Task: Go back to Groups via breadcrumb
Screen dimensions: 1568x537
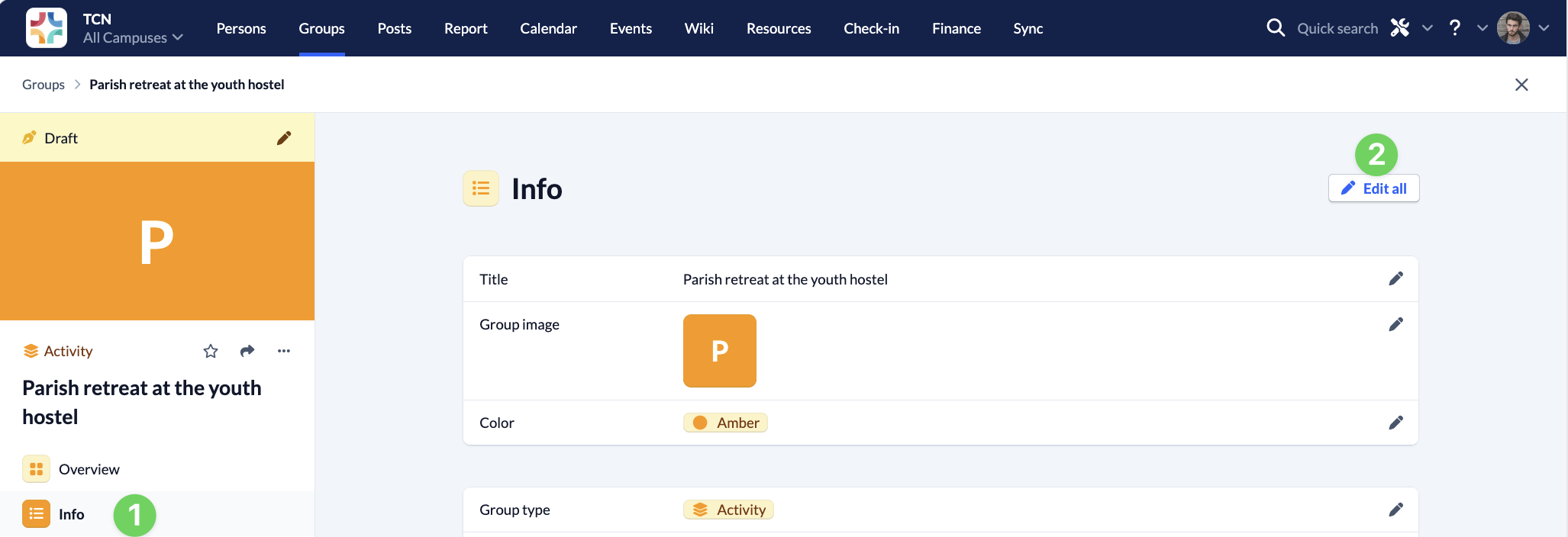Action: (x=44, y=85)
